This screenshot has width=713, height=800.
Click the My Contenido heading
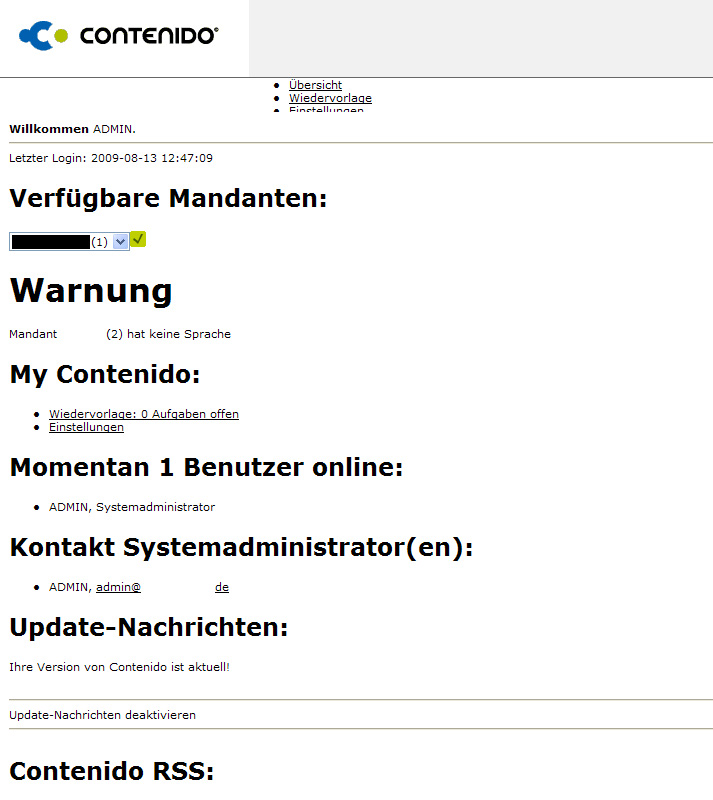[105, 374]
